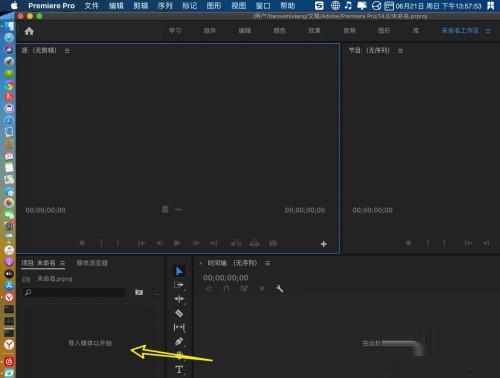Open the 剪辑 menu
Image resolution: width=500 pixels, height=378 pixels.
pyautogui.click(x=140, y=6)
